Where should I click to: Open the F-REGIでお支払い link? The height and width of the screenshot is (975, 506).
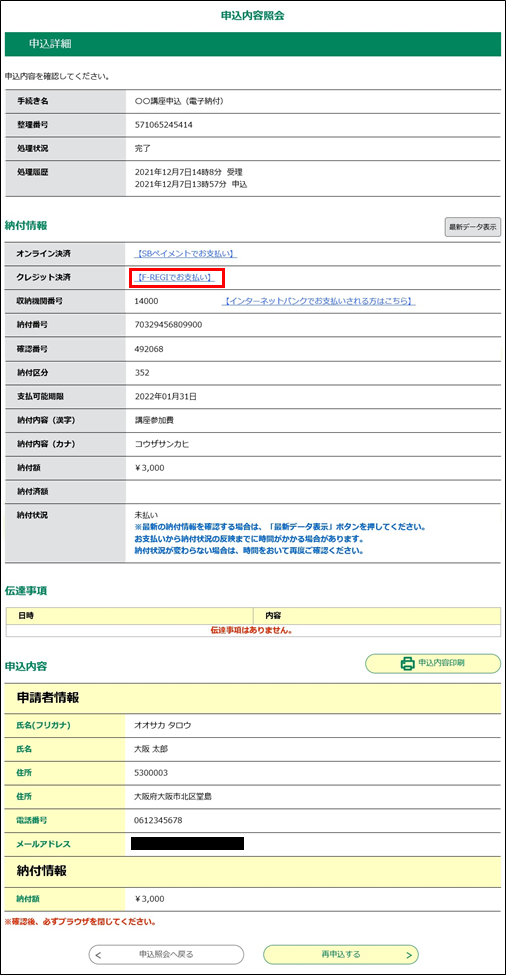pyautogui.click(x=175, y=277)
